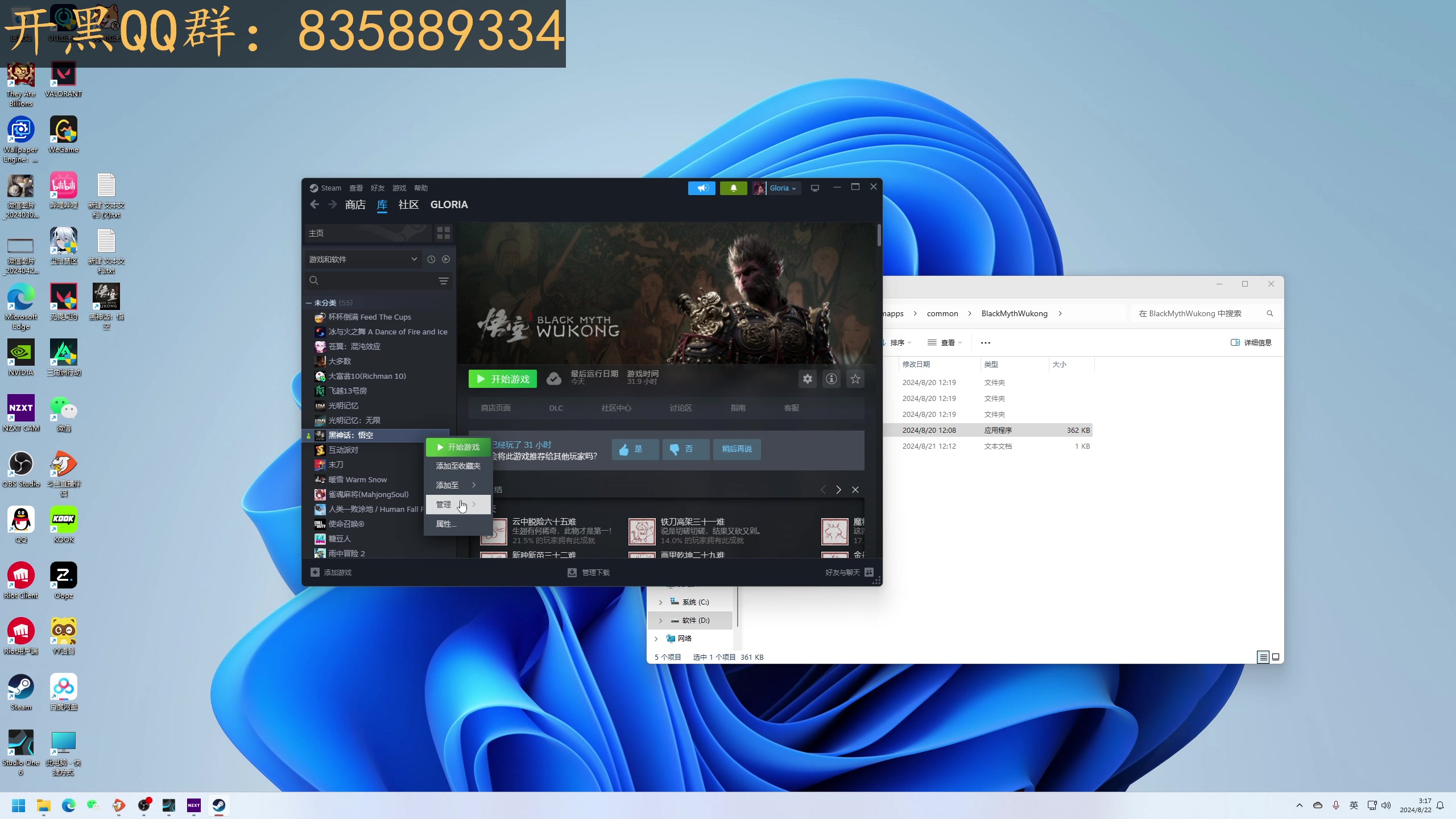
Task: Expand 系统 (C:) in Explorer tree
Action: pos(660,602)
